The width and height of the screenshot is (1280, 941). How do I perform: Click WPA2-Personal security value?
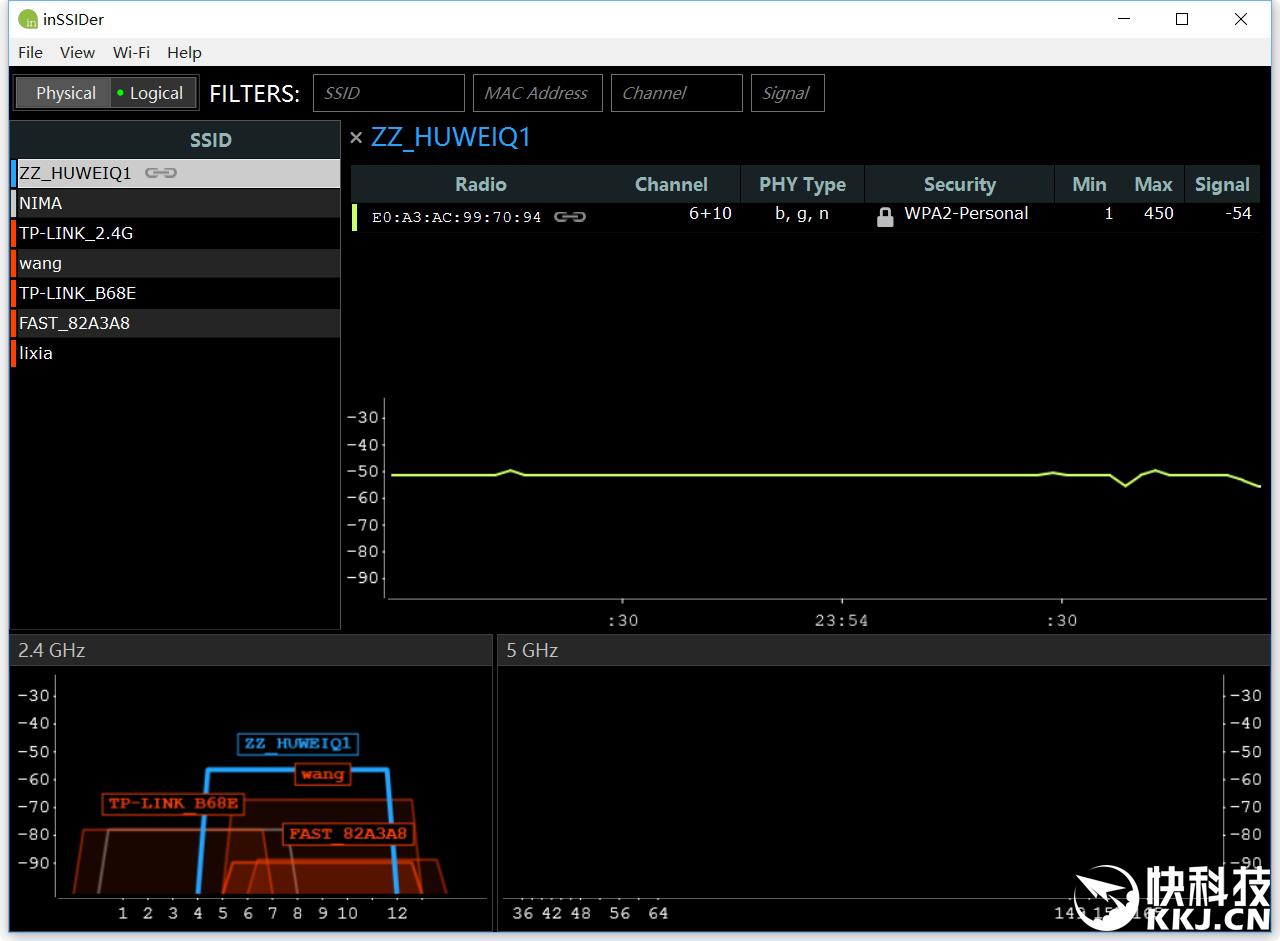click(966, 213)
